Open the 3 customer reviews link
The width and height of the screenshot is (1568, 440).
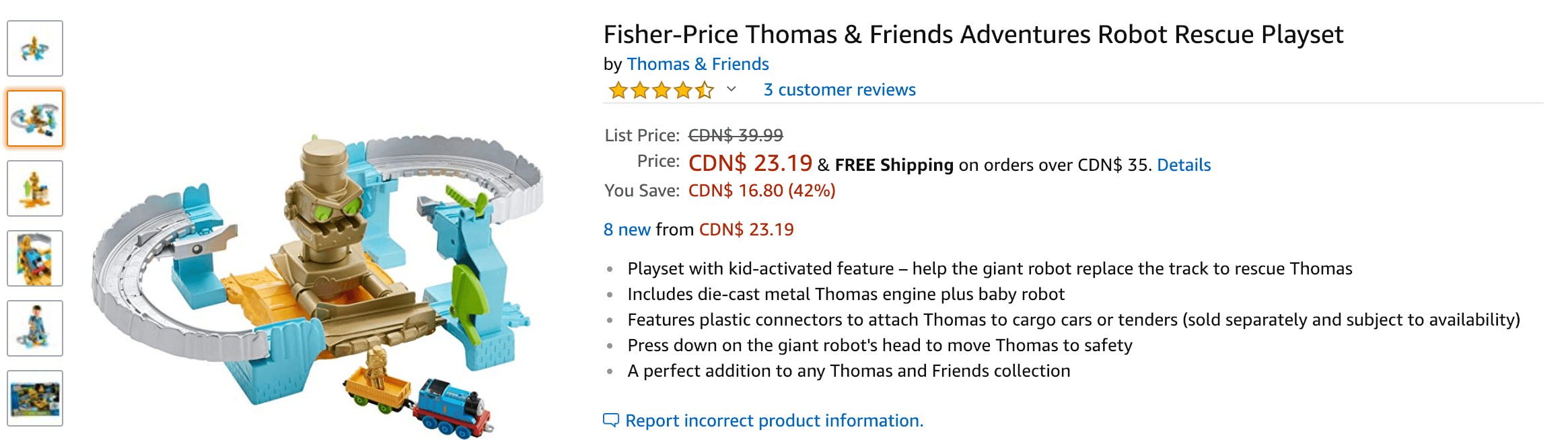coord(839,89)
